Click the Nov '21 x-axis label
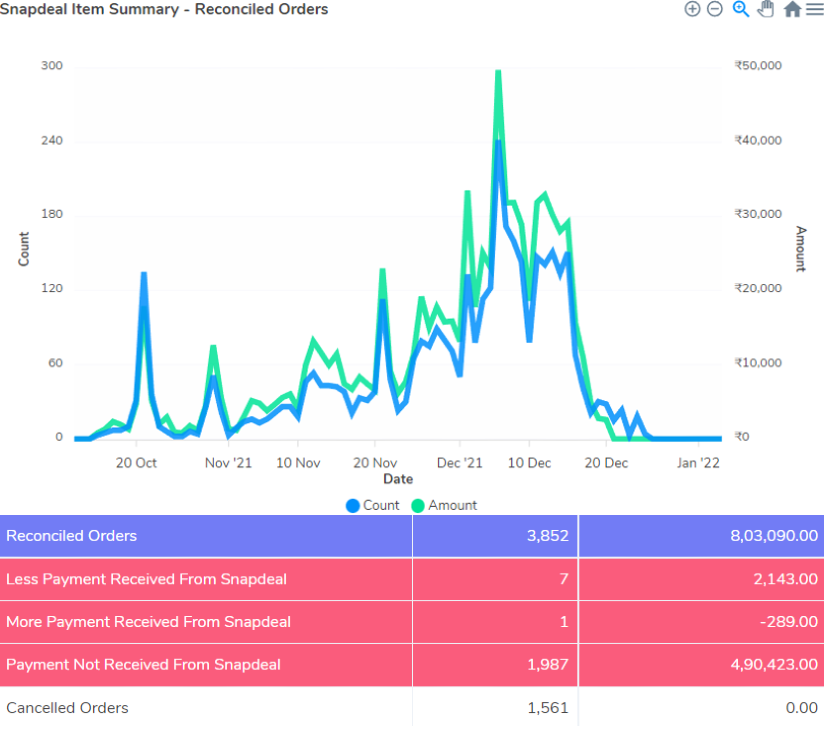 [228, 463]
